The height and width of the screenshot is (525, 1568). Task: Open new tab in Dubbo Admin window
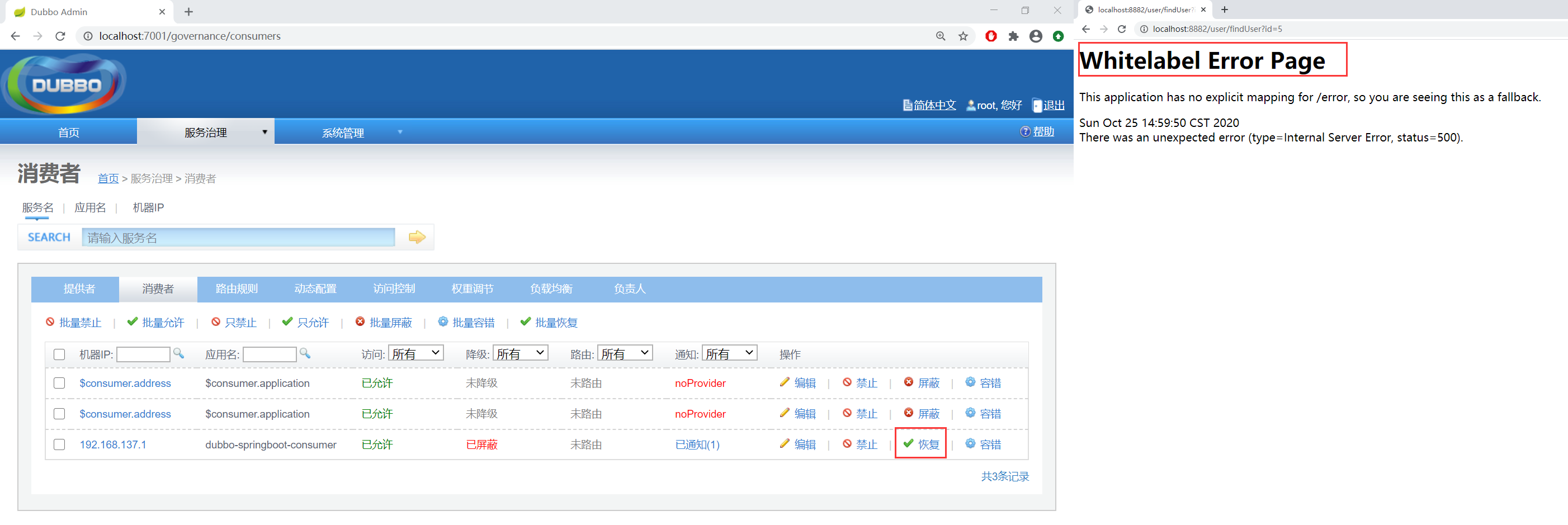click(188, 12)
